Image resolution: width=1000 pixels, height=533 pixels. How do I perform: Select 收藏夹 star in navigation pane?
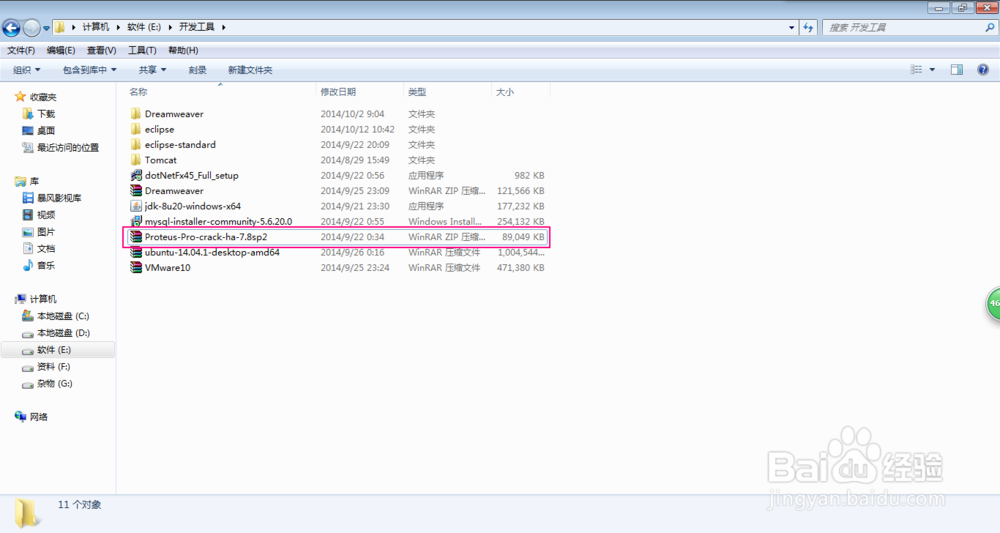[20, 96]
